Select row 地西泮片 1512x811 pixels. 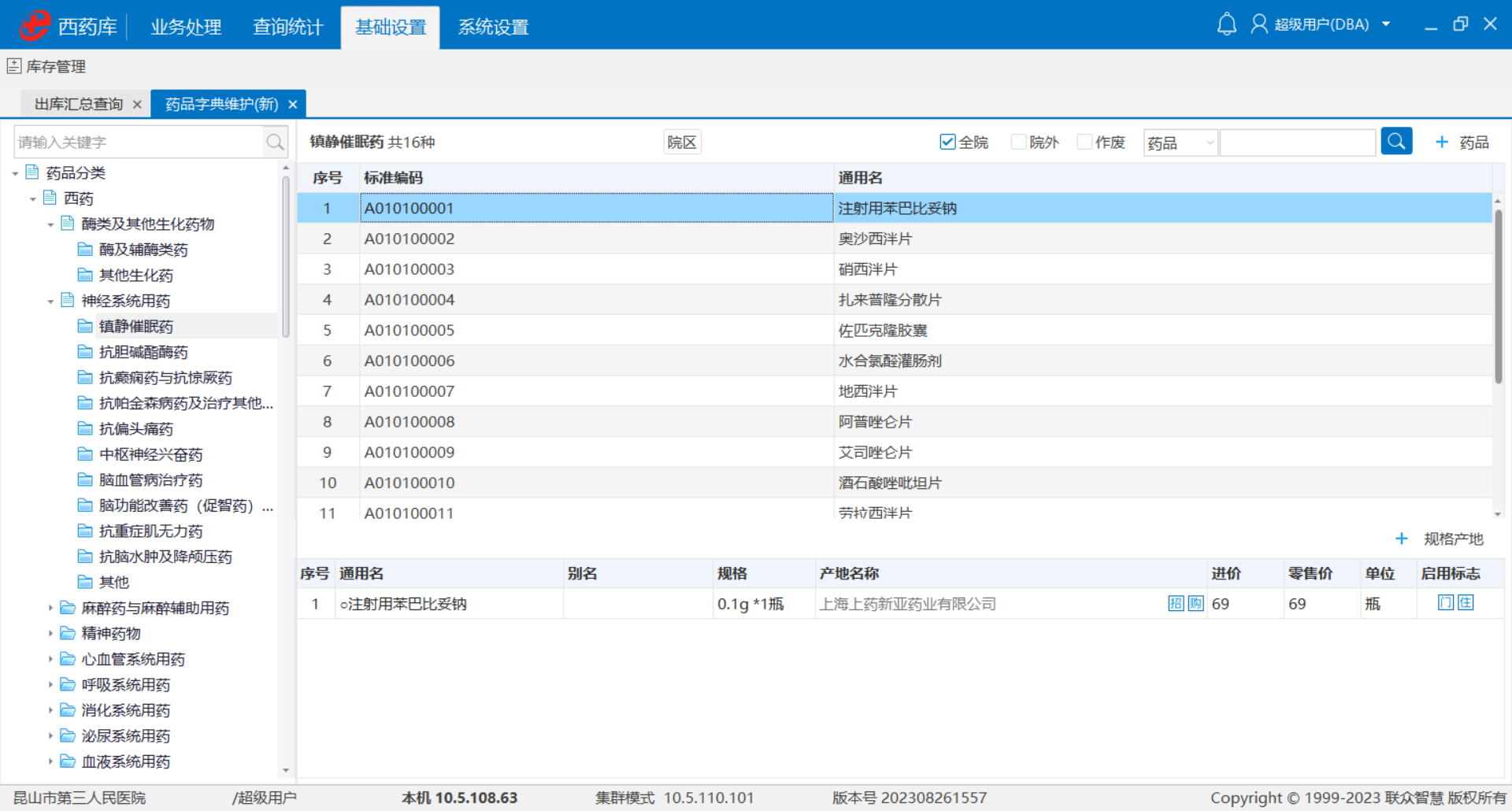[x=895, y=391]
